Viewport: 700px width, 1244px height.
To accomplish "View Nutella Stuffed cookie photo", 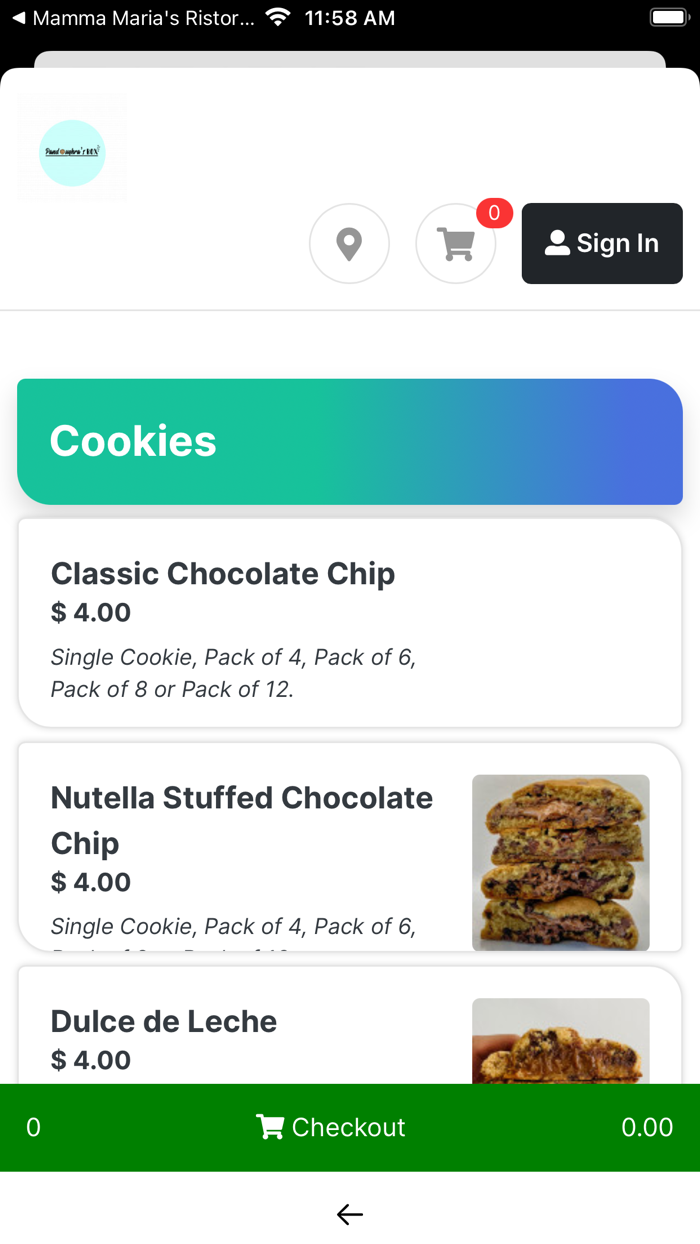I will 560,862.
